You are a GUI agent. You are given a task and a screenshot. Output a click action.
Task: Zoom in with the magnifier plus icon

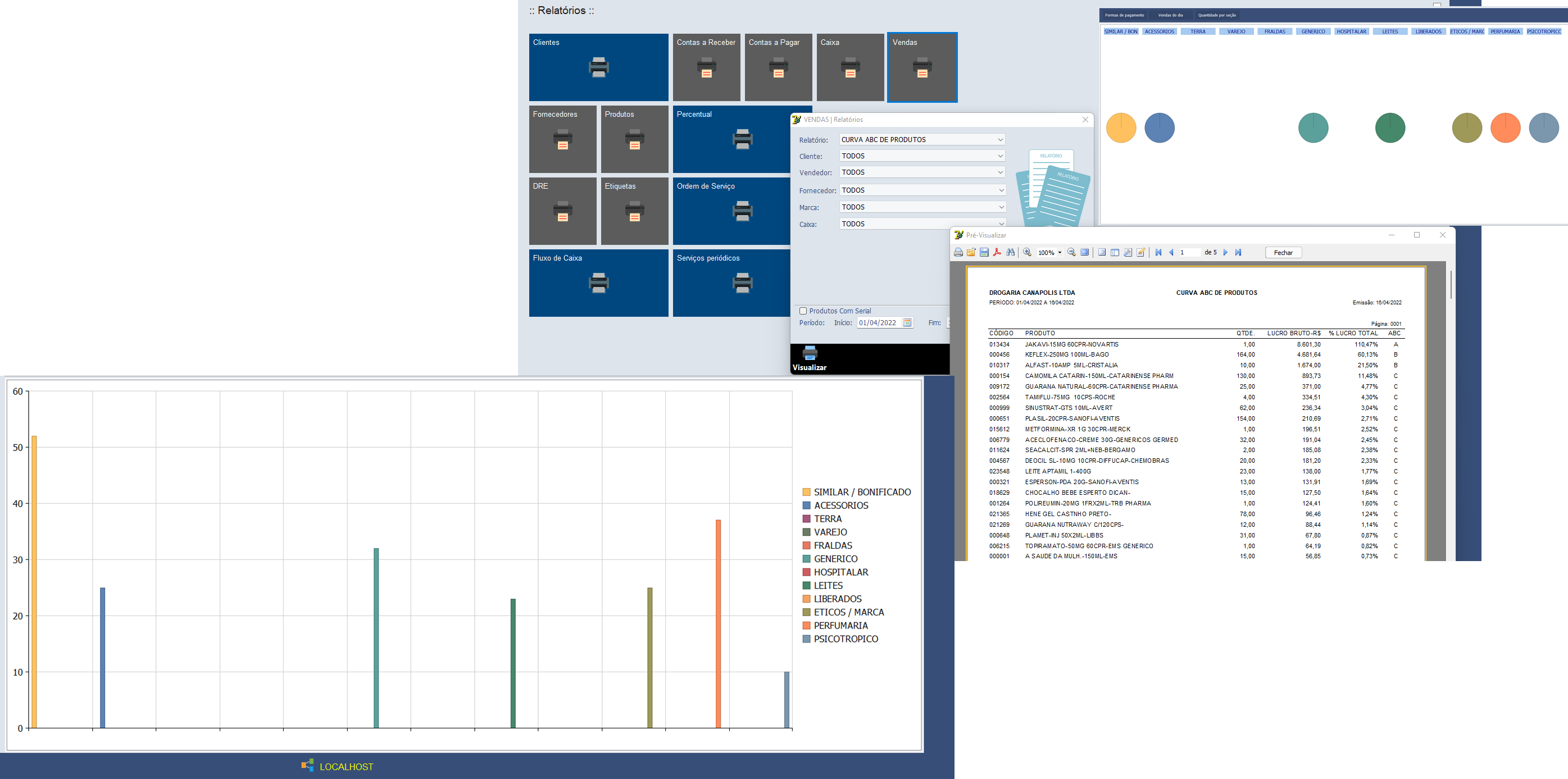1028,253
